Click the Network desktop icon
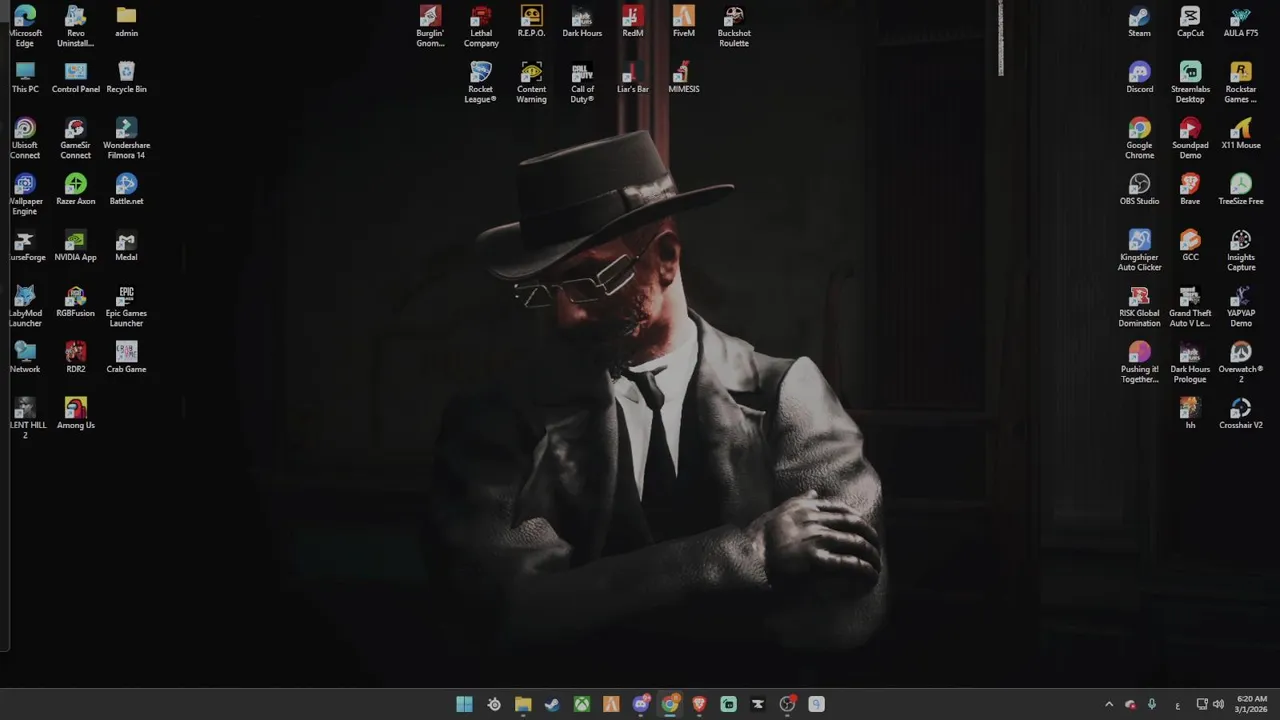 pos(25,358)
